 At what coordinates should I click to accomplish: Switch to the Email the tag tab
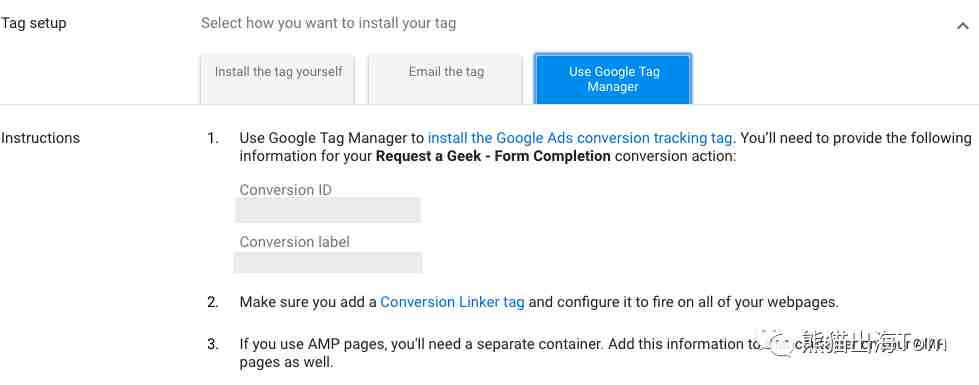click(x=446, y=79)
